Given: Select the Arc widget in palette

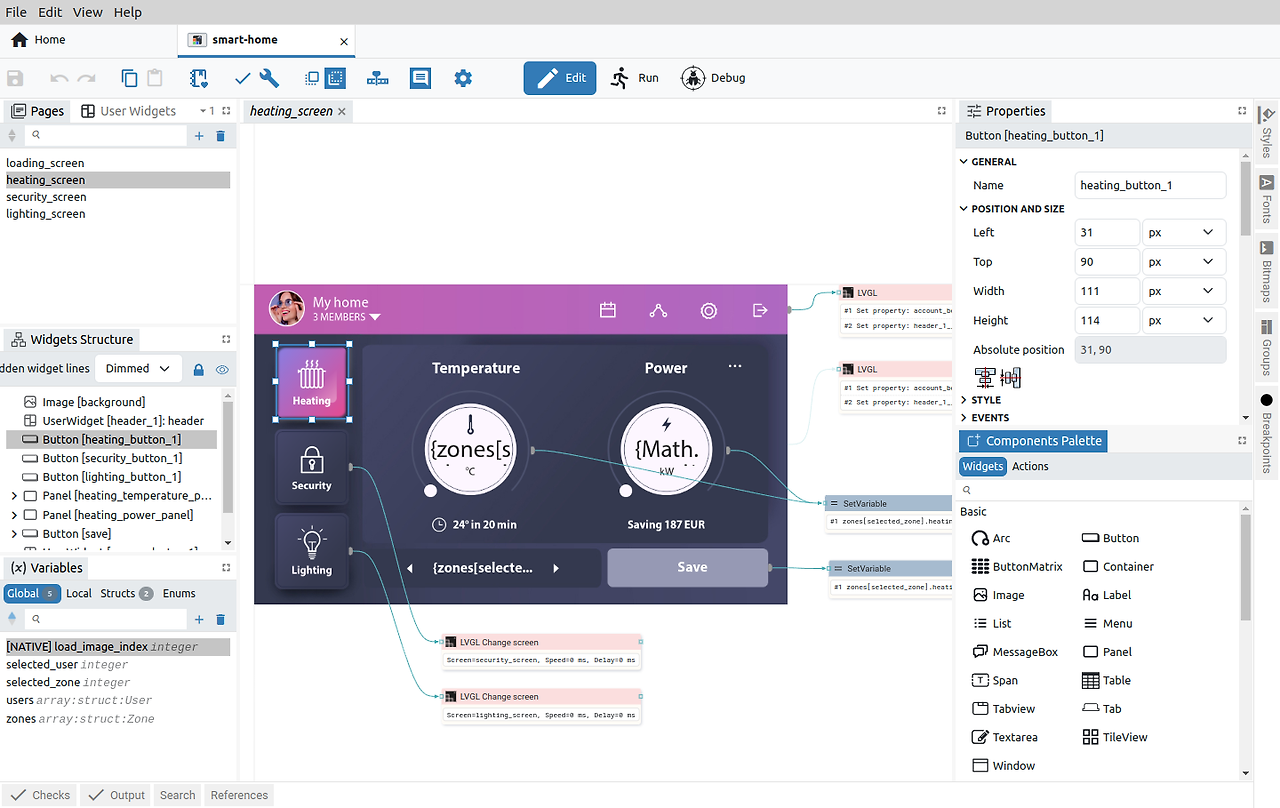Looking at the screenshot, I should click(x=991, y=538).
